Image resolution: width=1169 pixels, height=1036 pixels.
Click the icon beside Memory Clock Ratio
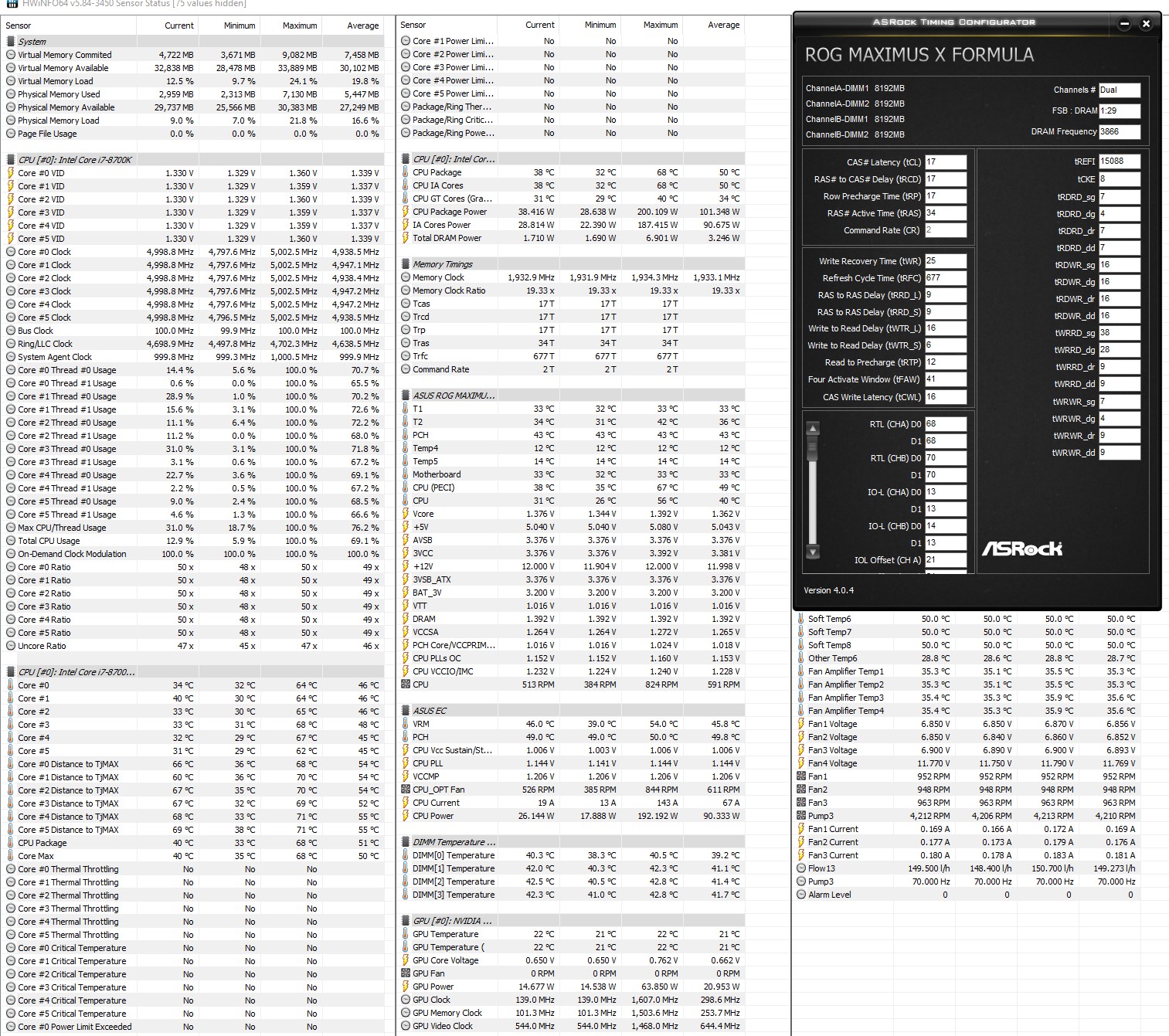click(406, 290)
